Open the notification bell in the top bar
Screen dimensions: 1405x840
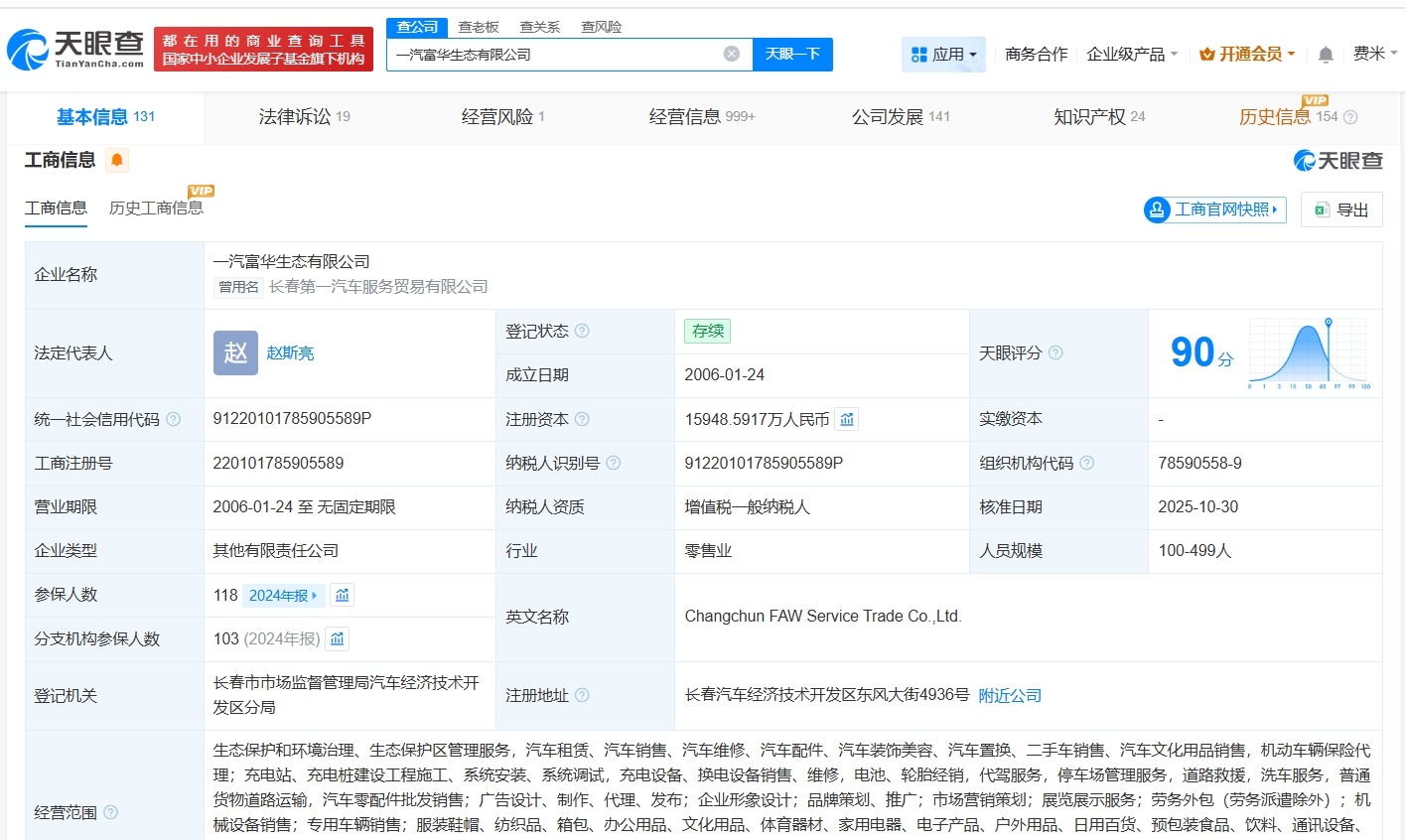1325,55
